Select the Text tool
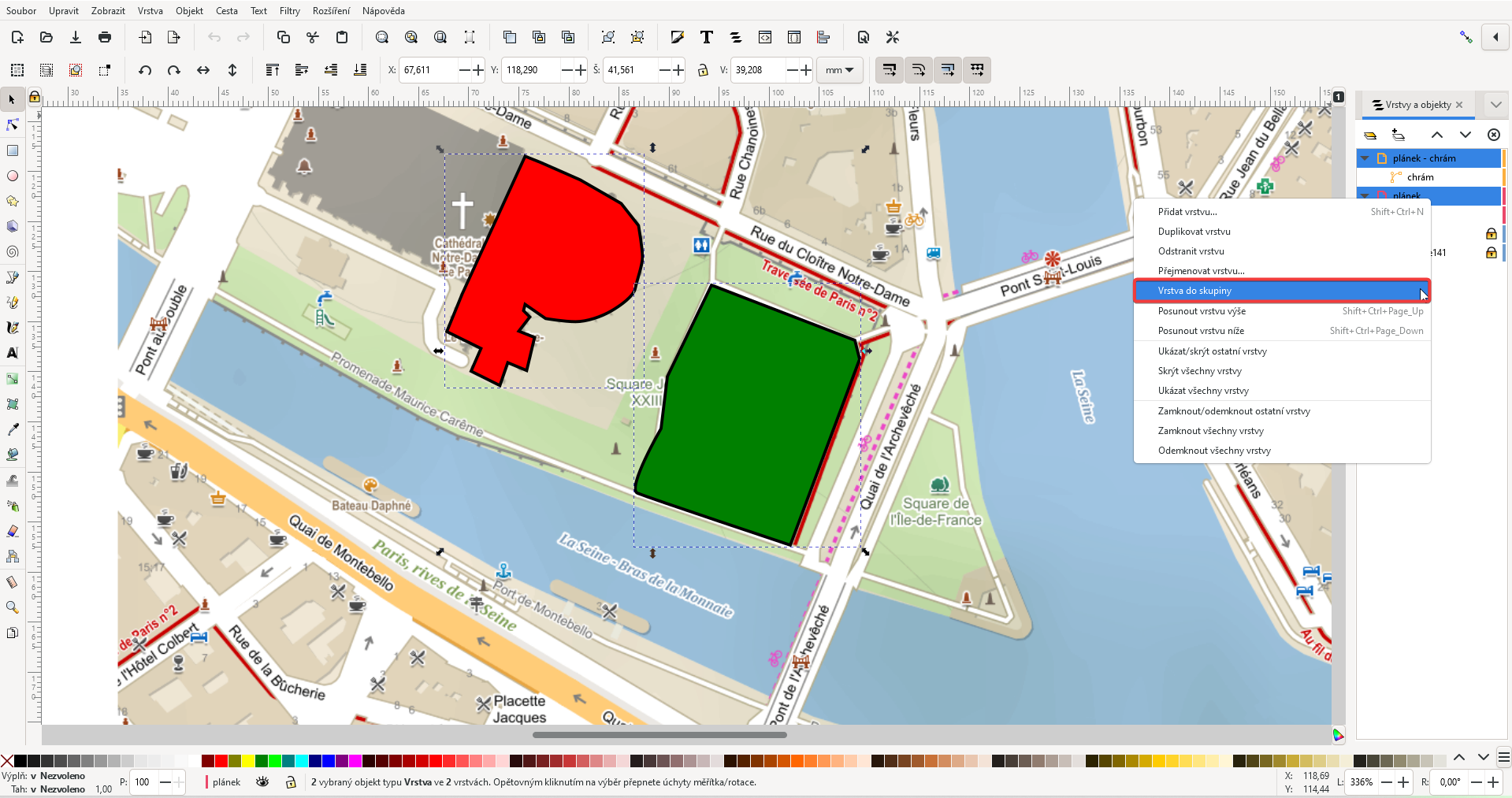This screenshot has height=798, width=1512. click(13, 353)
